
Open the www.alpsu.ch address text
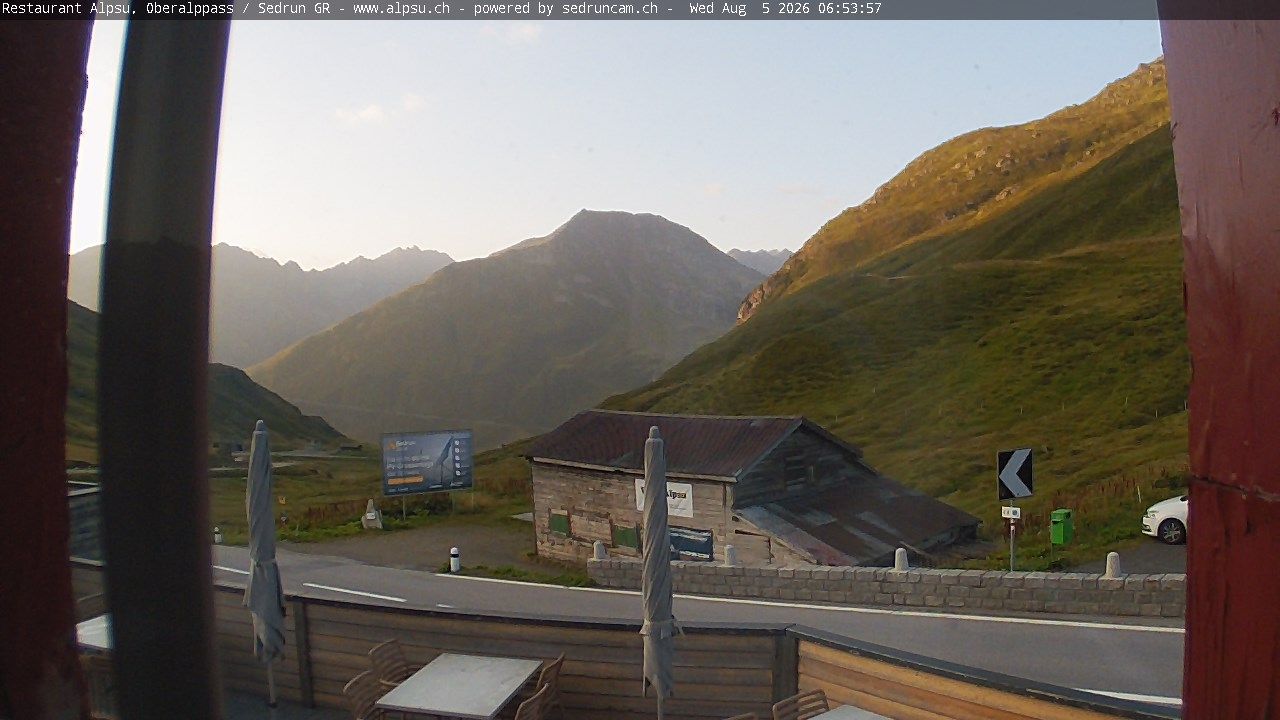pos(401,9)
